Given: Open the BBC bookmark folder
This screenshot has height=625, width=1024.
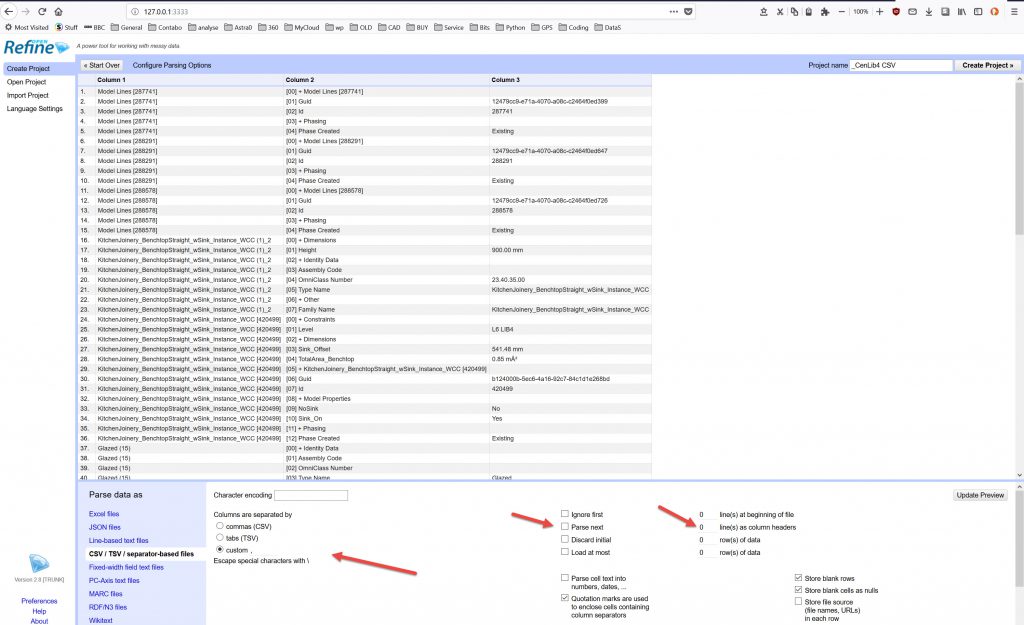Looking at the screenshot, I should (x=95, y=27).
